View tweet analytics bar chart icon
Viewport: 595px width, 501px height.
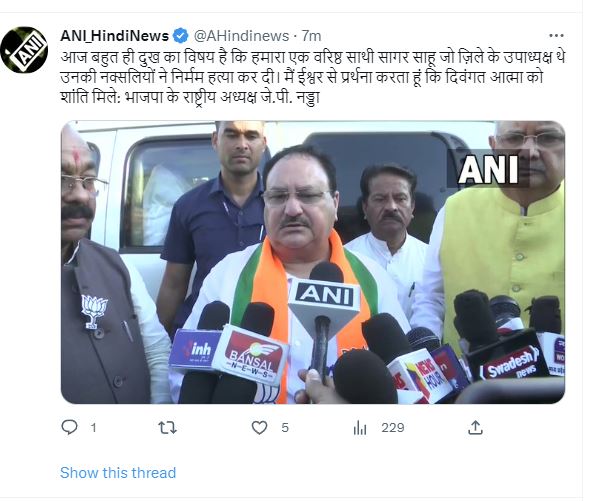click(x=359, y=428)
